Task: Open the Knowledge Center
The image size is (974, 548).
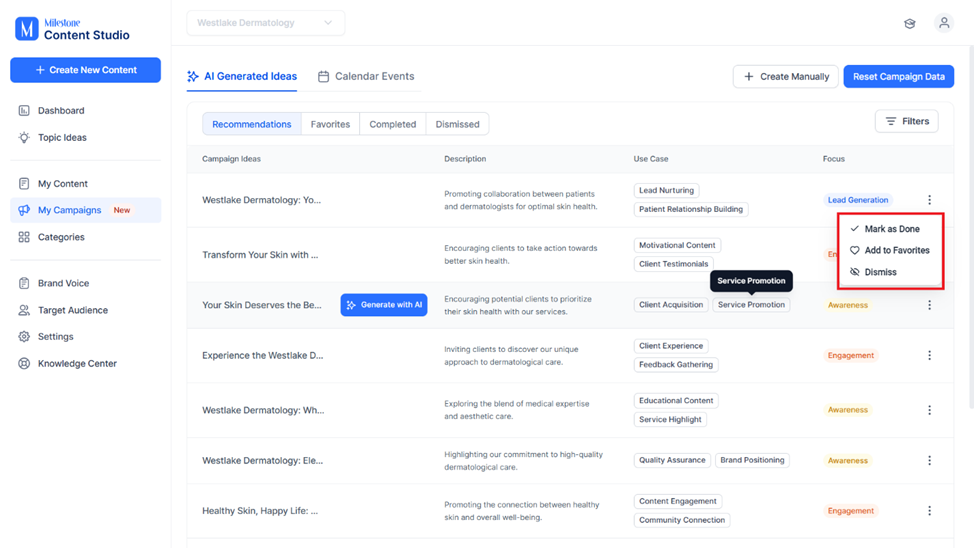Action: pos(77,363)
